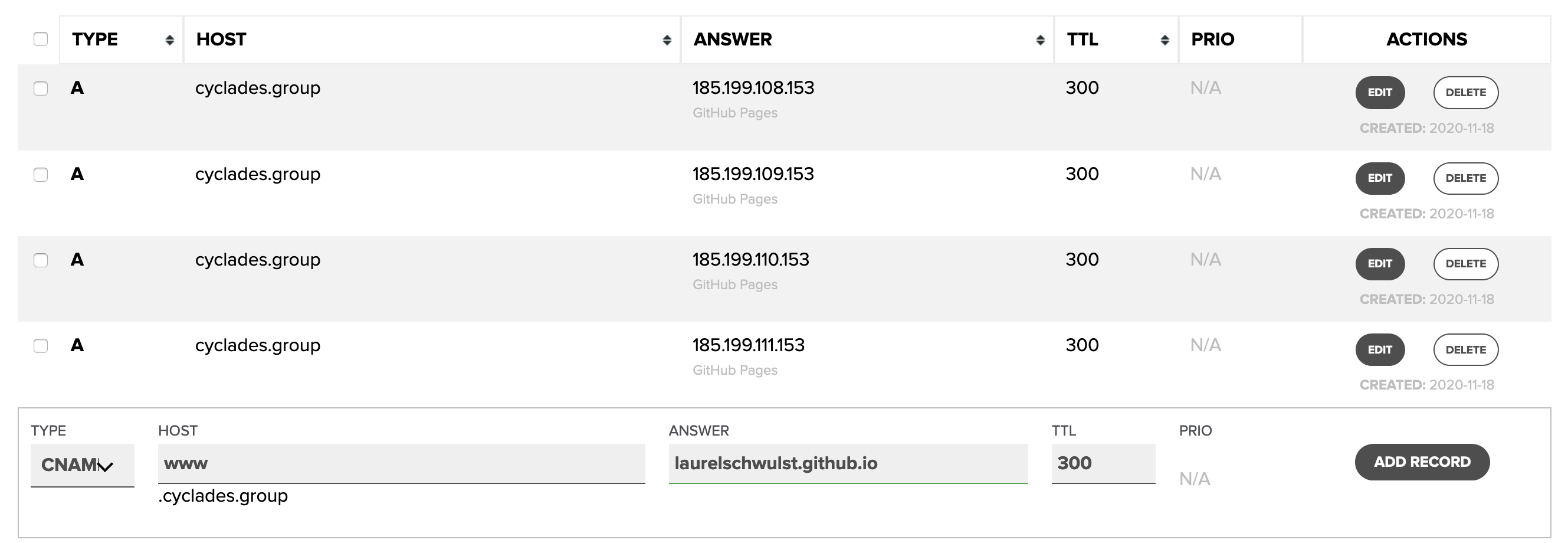Click the ANSWER field with laurelschwulst.github.io
The image size is (1568, 543).
click(x=848, y=463)
